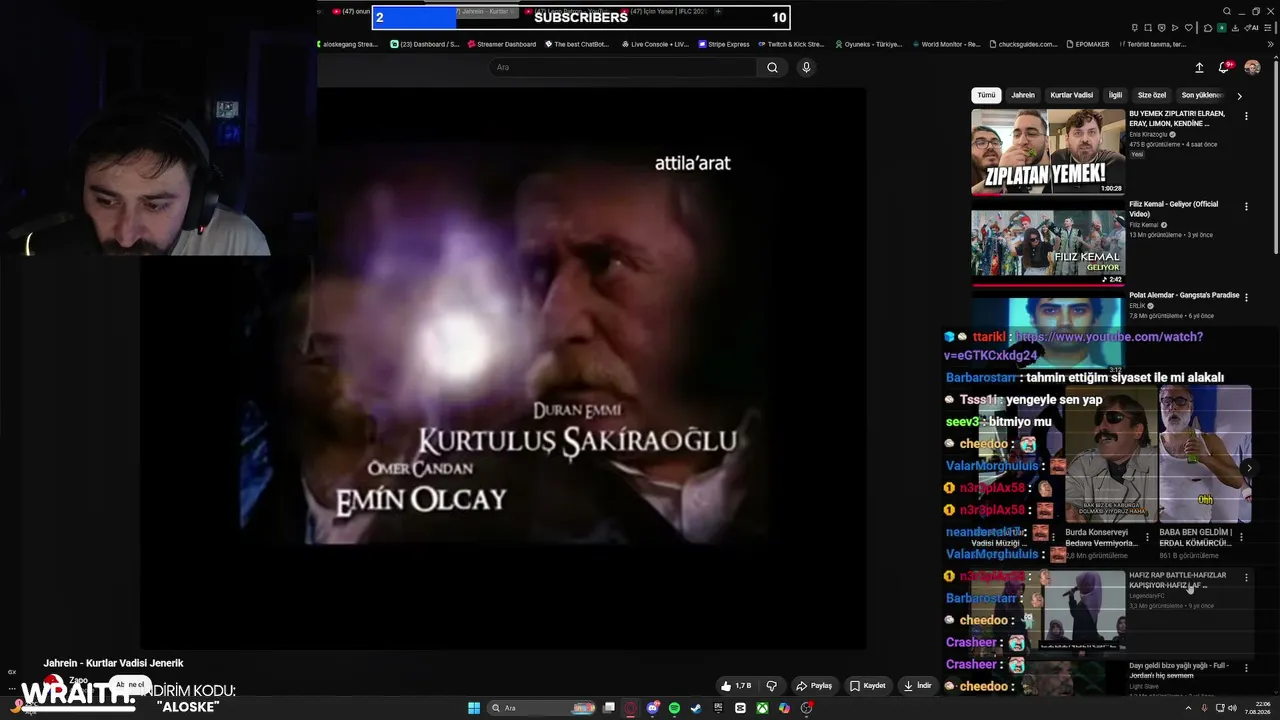Focus the YouTube 'Ara' search field

pyautogui.click(x=623, y=67)
